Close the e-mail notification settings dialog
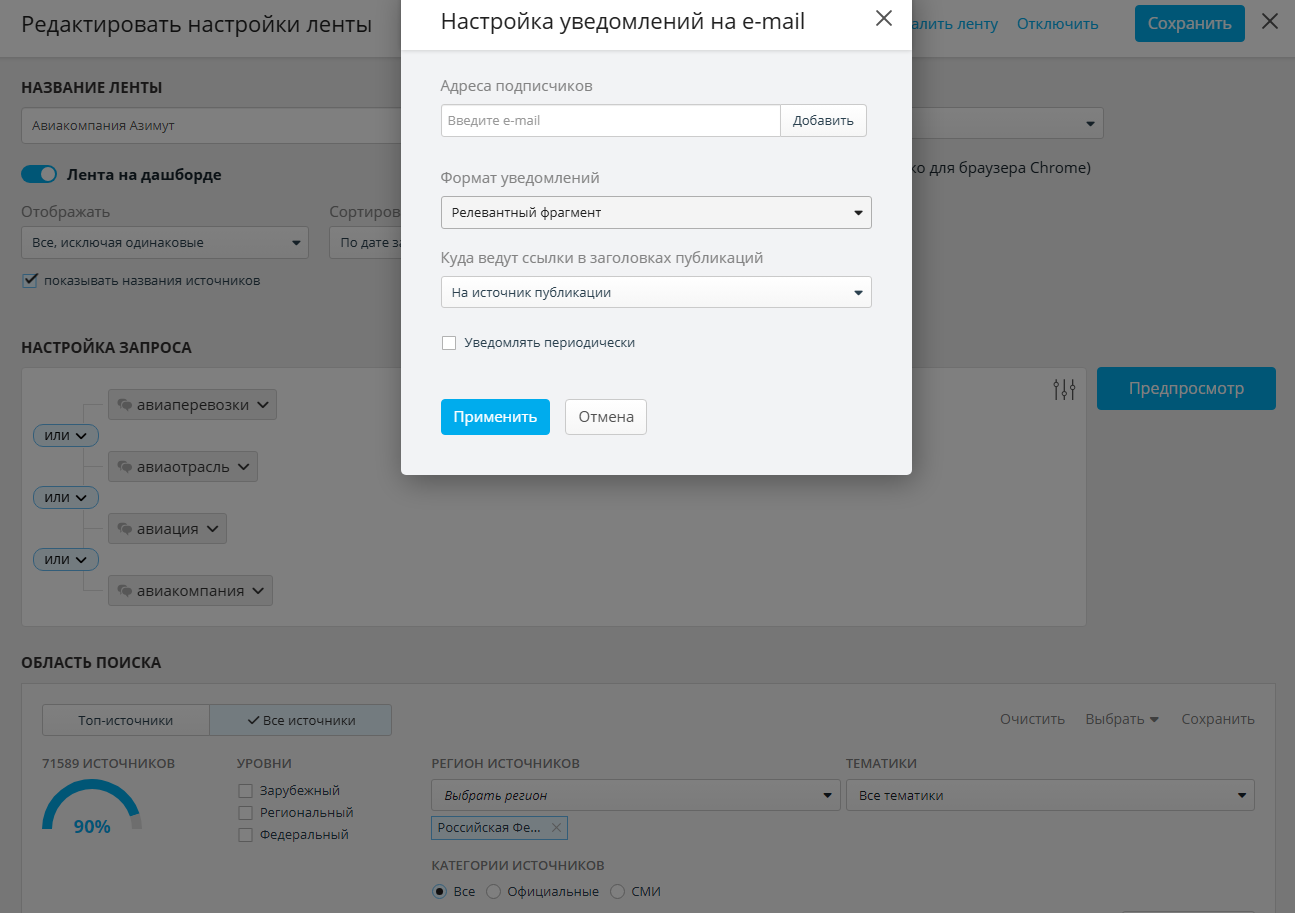 coord(883,18)
